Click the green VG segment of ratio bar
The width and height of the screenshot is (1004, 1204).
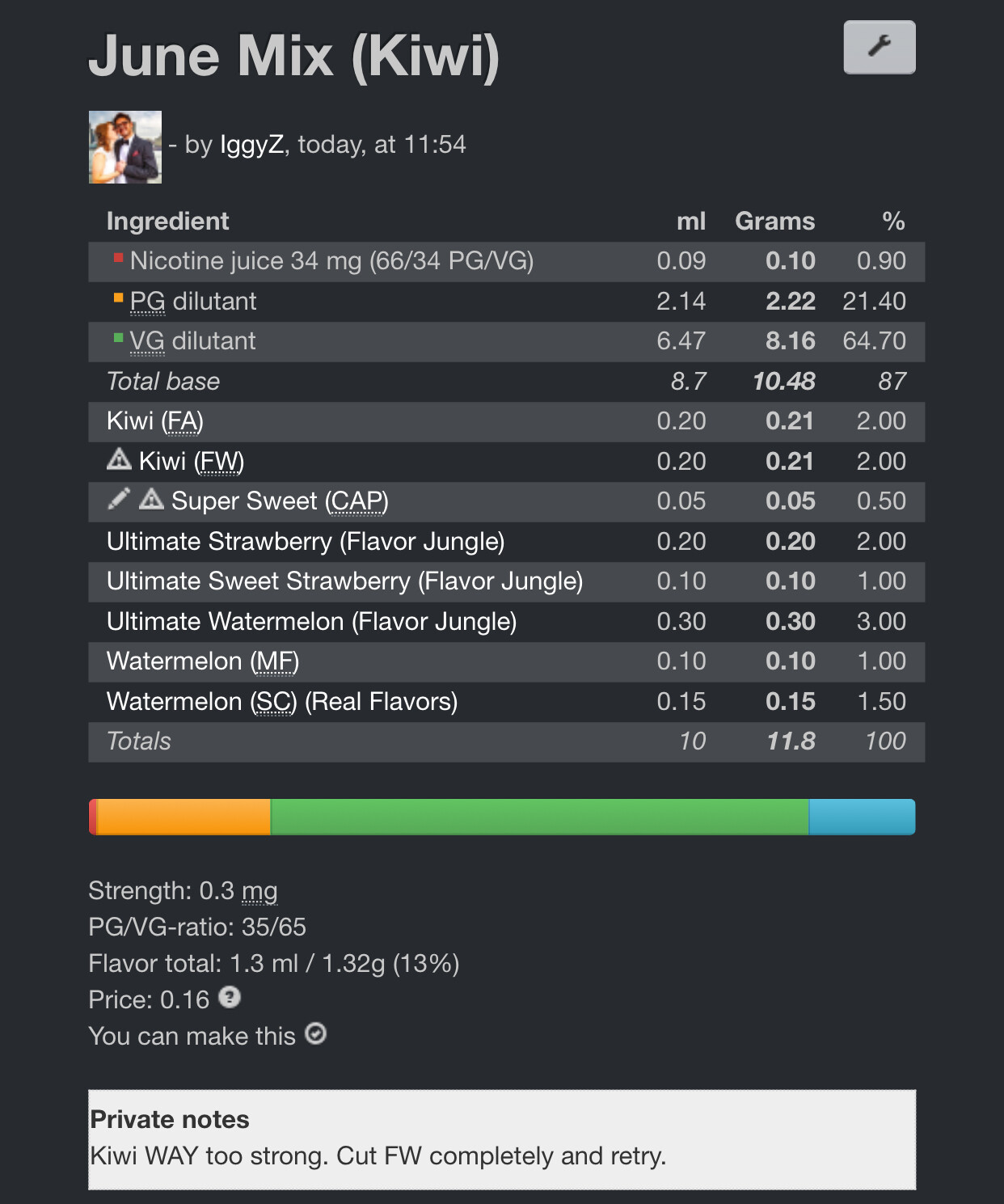click(539, 817)
